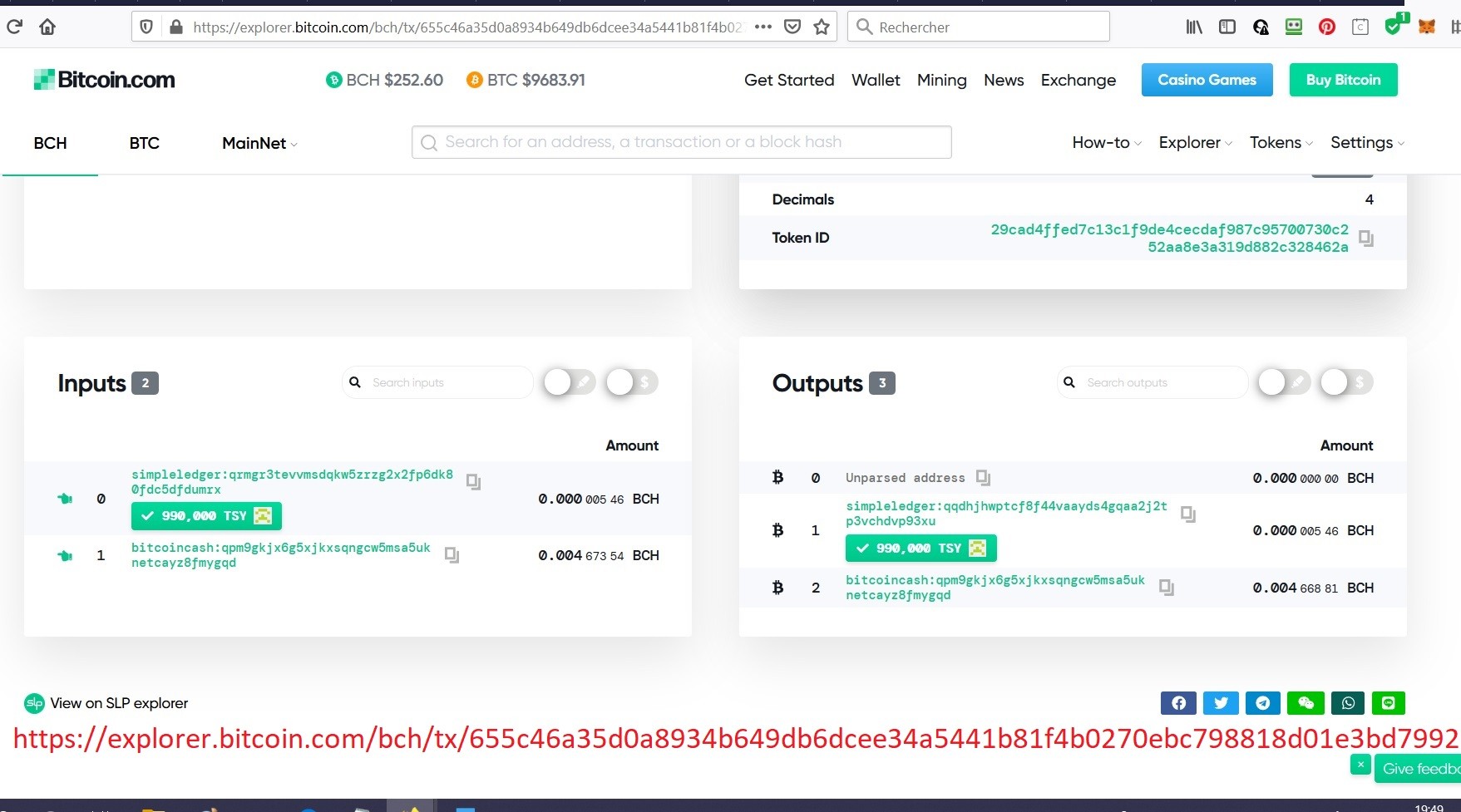Copy the Token ID hash
Viewport: 1461px width, 812px height.
pyautogui.click(x=1365, y=239)
